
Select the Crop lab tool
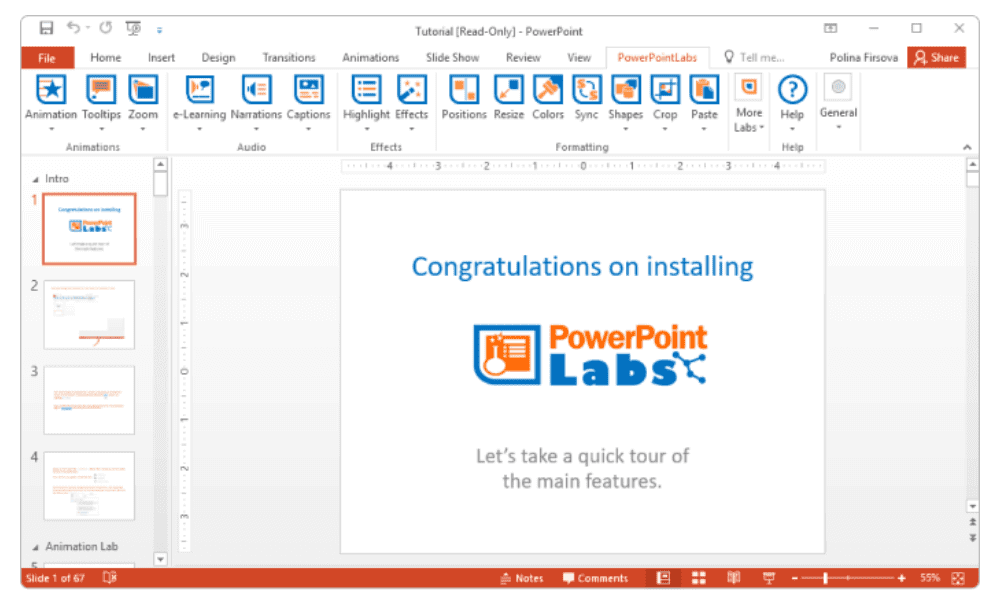[665, 90]
